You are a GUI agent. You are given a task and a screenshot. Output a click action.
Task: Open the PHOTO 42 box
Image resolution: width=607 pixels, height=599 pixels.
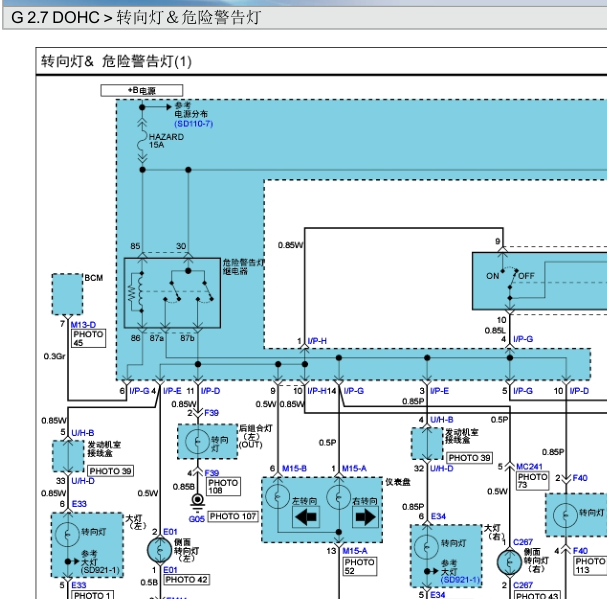187,580
